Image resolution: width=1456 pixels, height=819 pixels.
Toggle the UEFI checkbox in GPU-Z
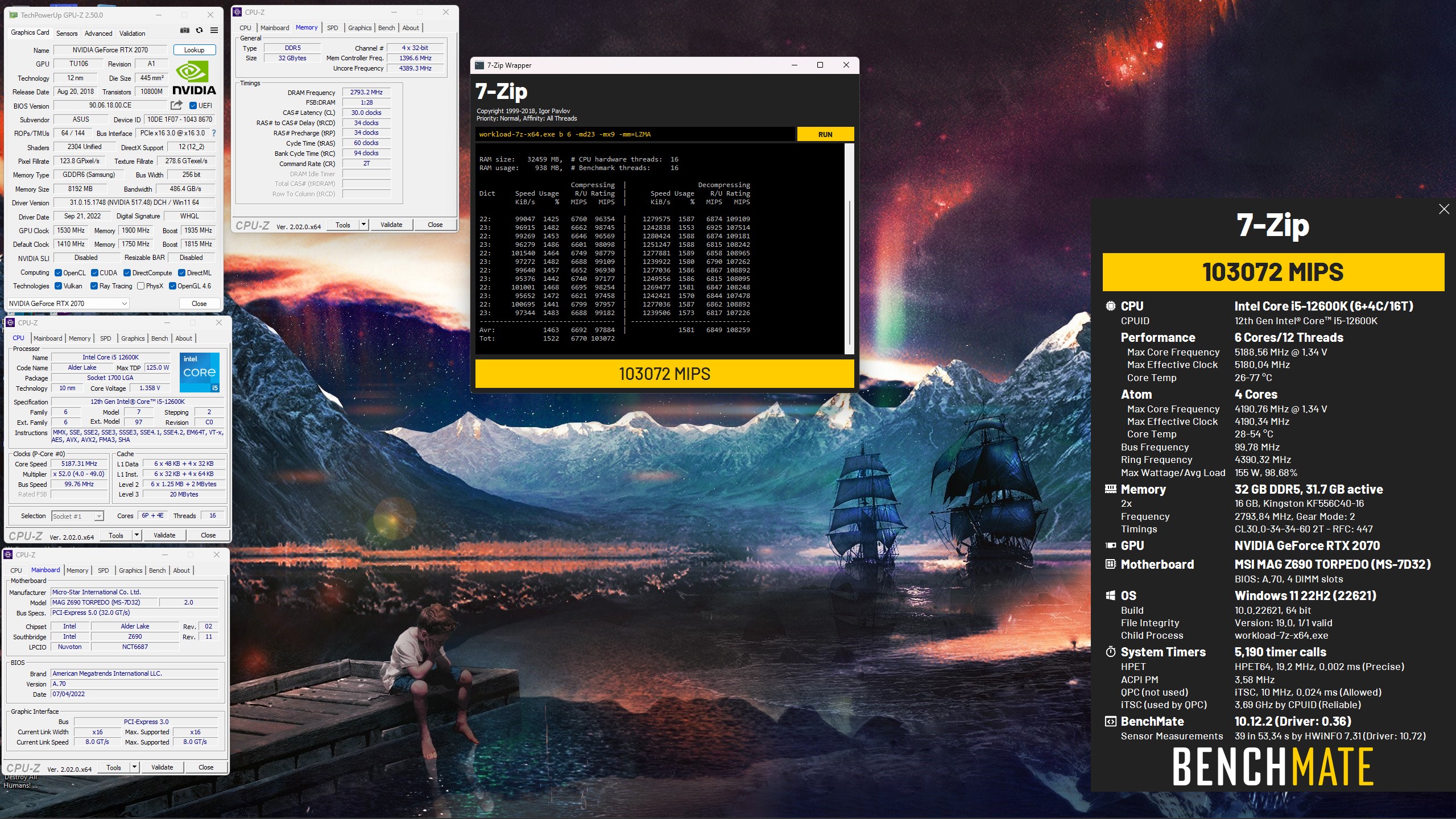click(193, 106)
